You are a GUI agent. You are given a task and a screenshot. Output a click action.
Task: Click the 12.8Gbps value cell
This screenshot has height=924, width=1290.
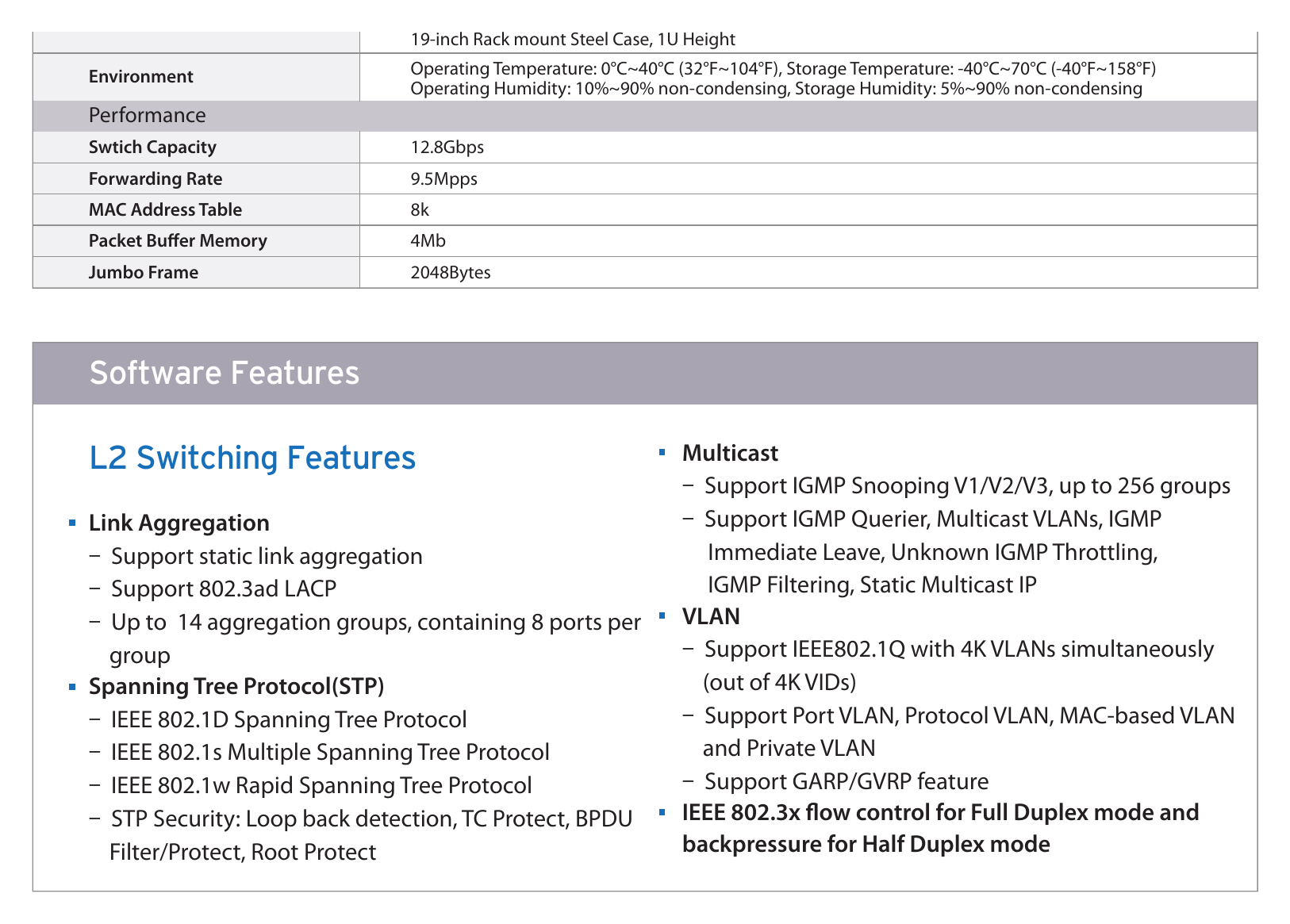[x=808, y=148]
